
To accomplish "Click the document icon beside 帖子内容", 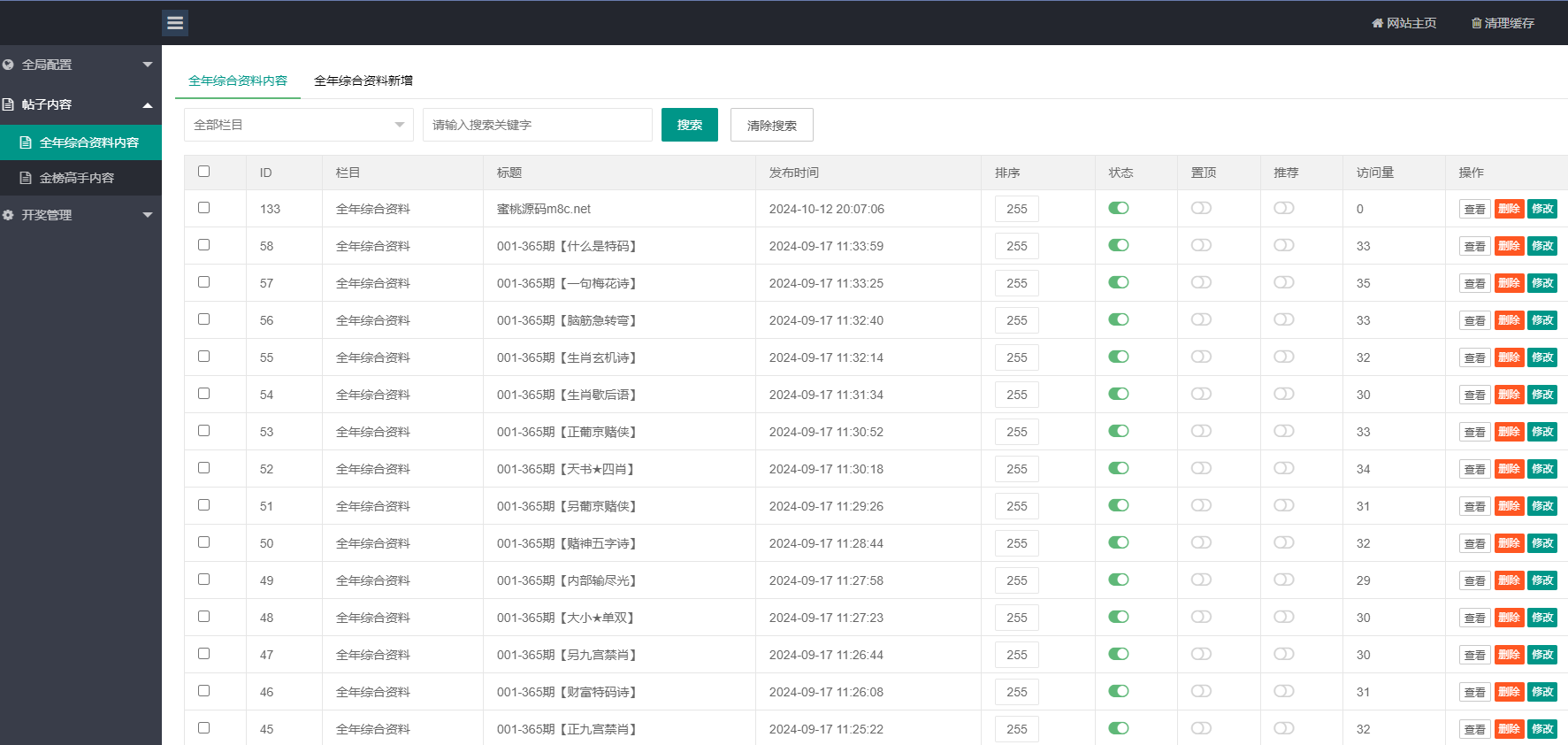I will click(x=8, y=104).
